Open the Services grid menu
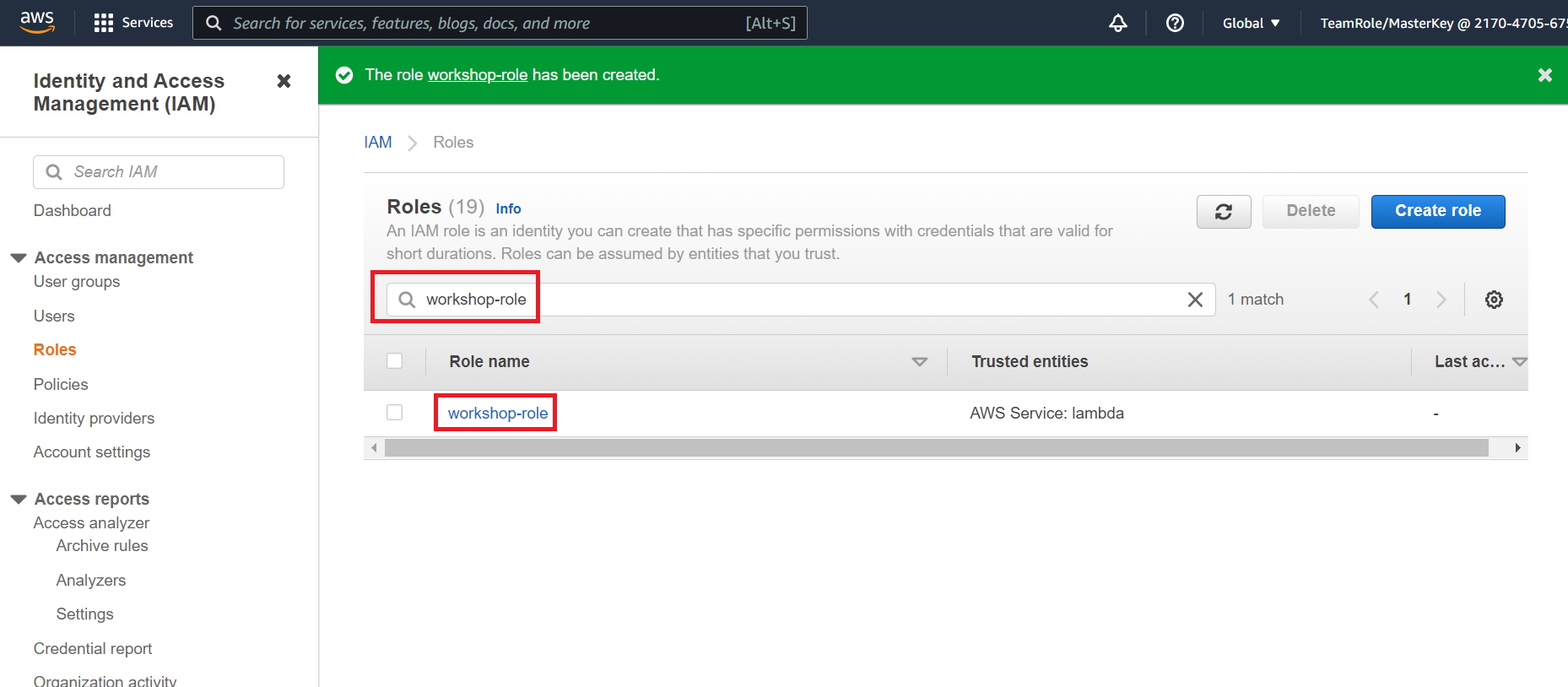Screen dimensions: 1568x687 (x=103, y=23)
